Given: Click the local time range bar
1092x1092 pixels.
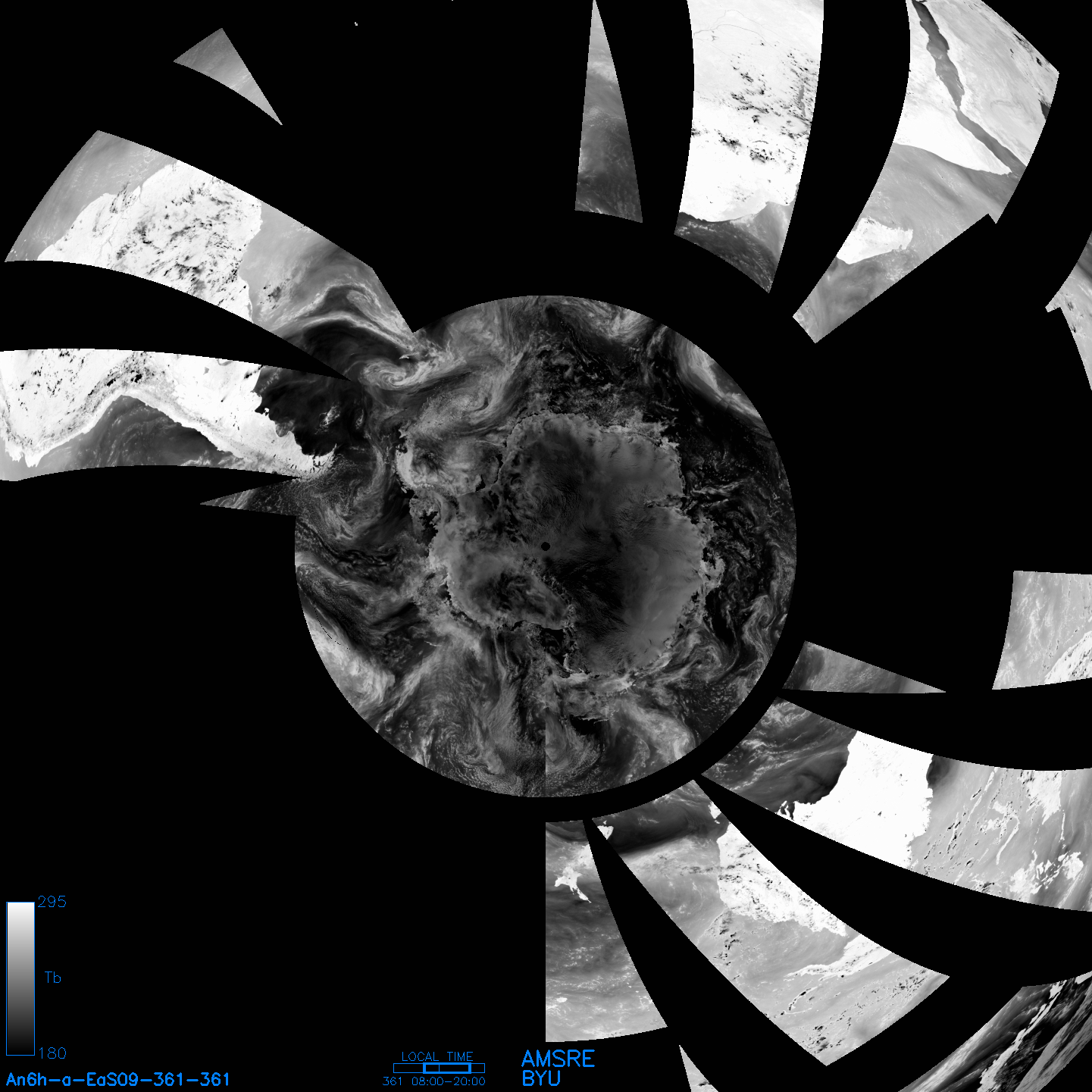Looking at the screenshot, I should [439, 1068].
